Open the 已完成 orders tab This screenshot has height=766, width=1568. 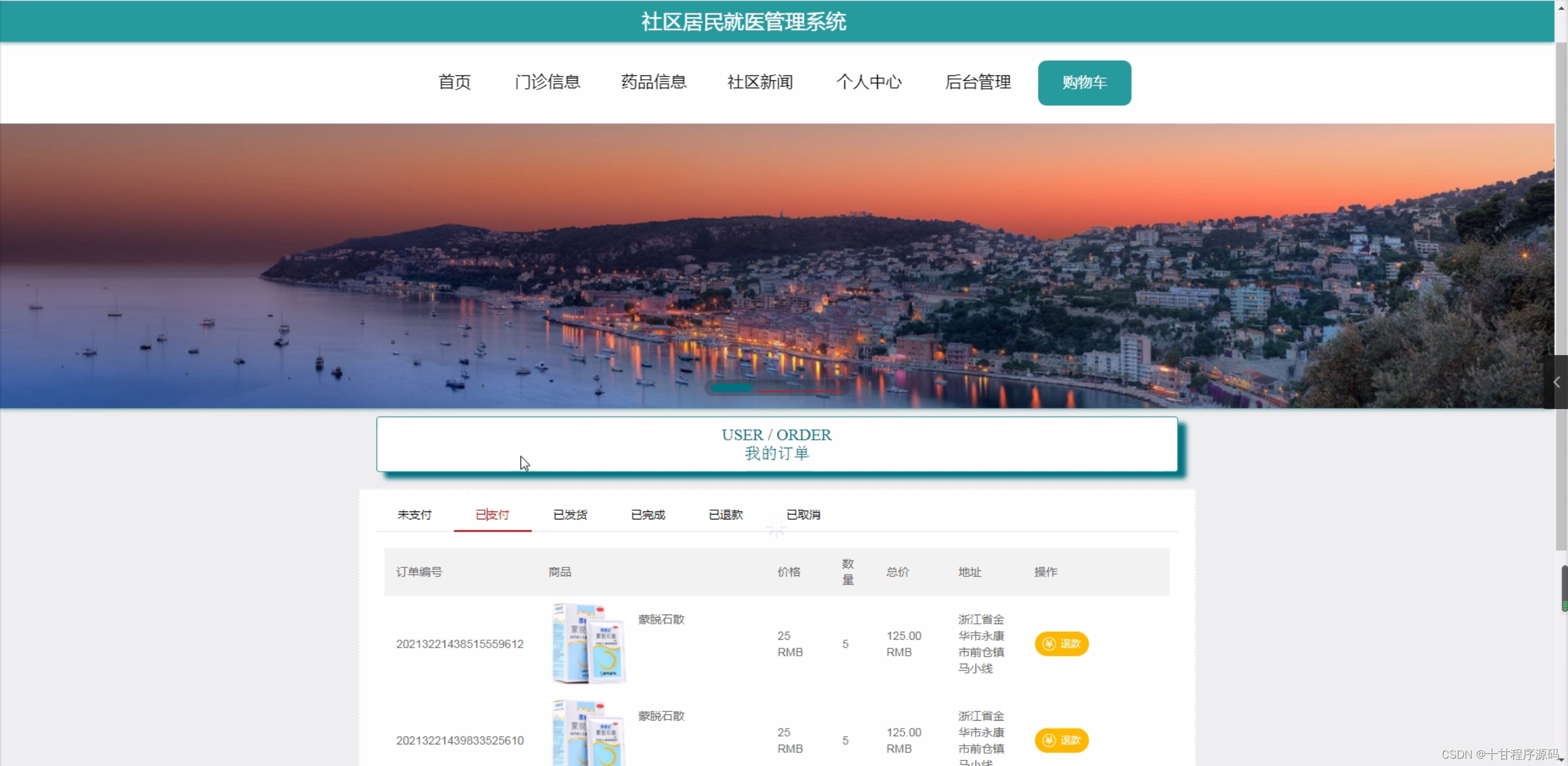[x=647, y=515]
